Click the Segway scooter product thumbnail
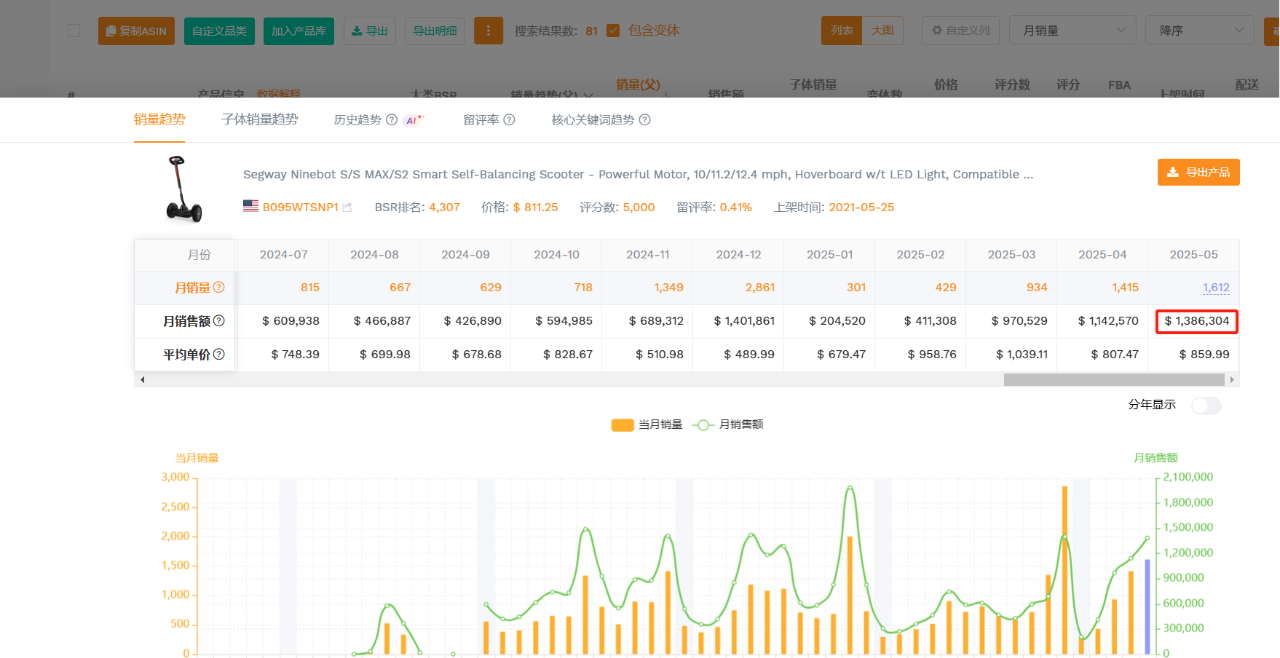Screen dimensions: 1280x658 point(182,188)
